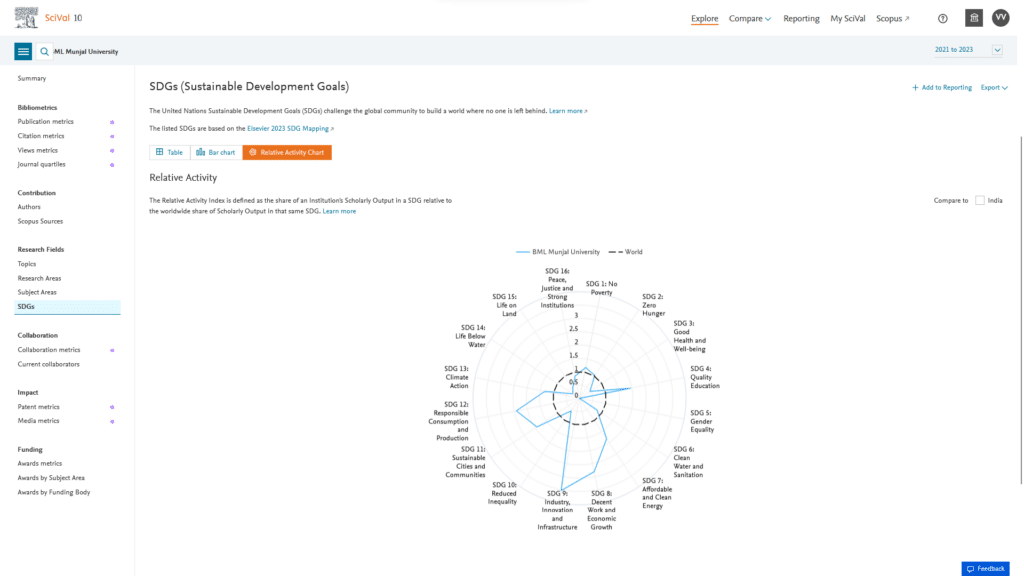This screenshot has width=1024, height=576.
Task: Click the Elsevier tree logo
Action: point(26,18)
